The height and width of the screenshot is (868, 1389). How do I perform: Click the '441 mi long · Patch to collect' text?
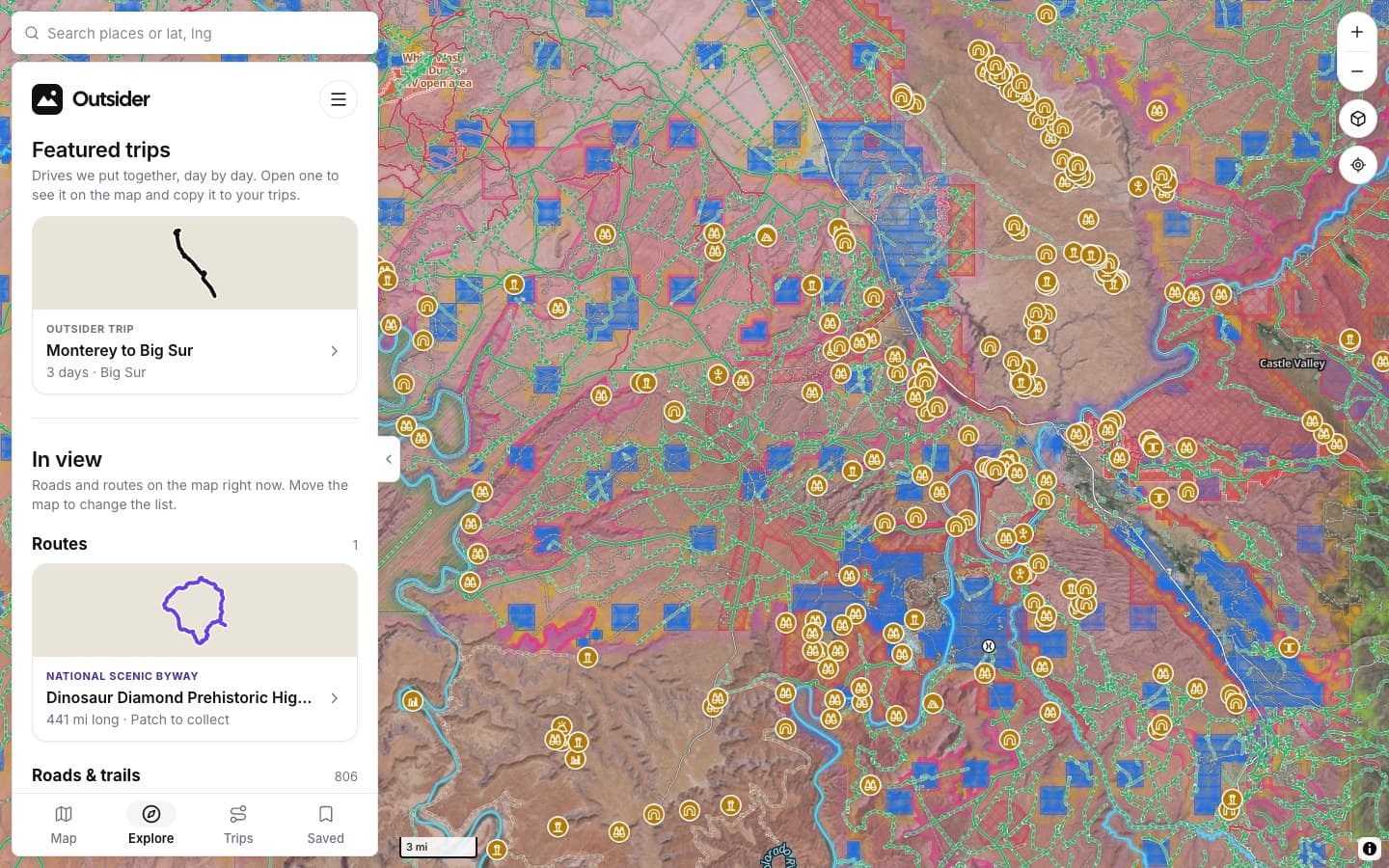click(x=138, y=719)
